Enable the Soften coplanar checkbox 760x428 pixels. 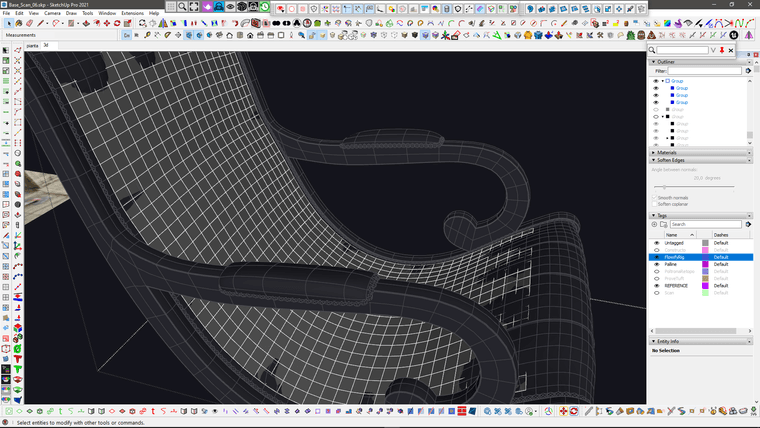[x=655, y=204]
